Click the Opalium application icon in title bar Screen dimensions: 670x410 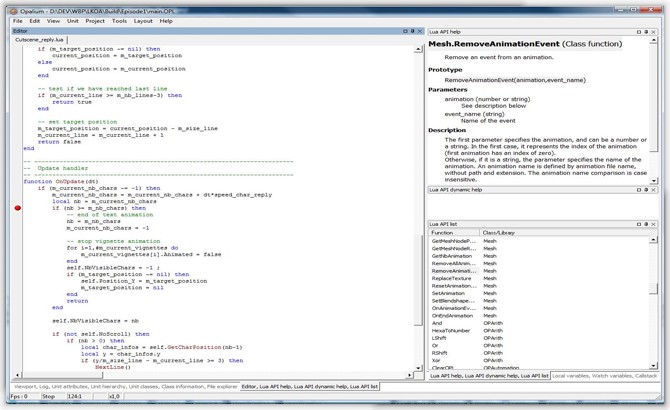pyautogui.click(x=14, y=11)
